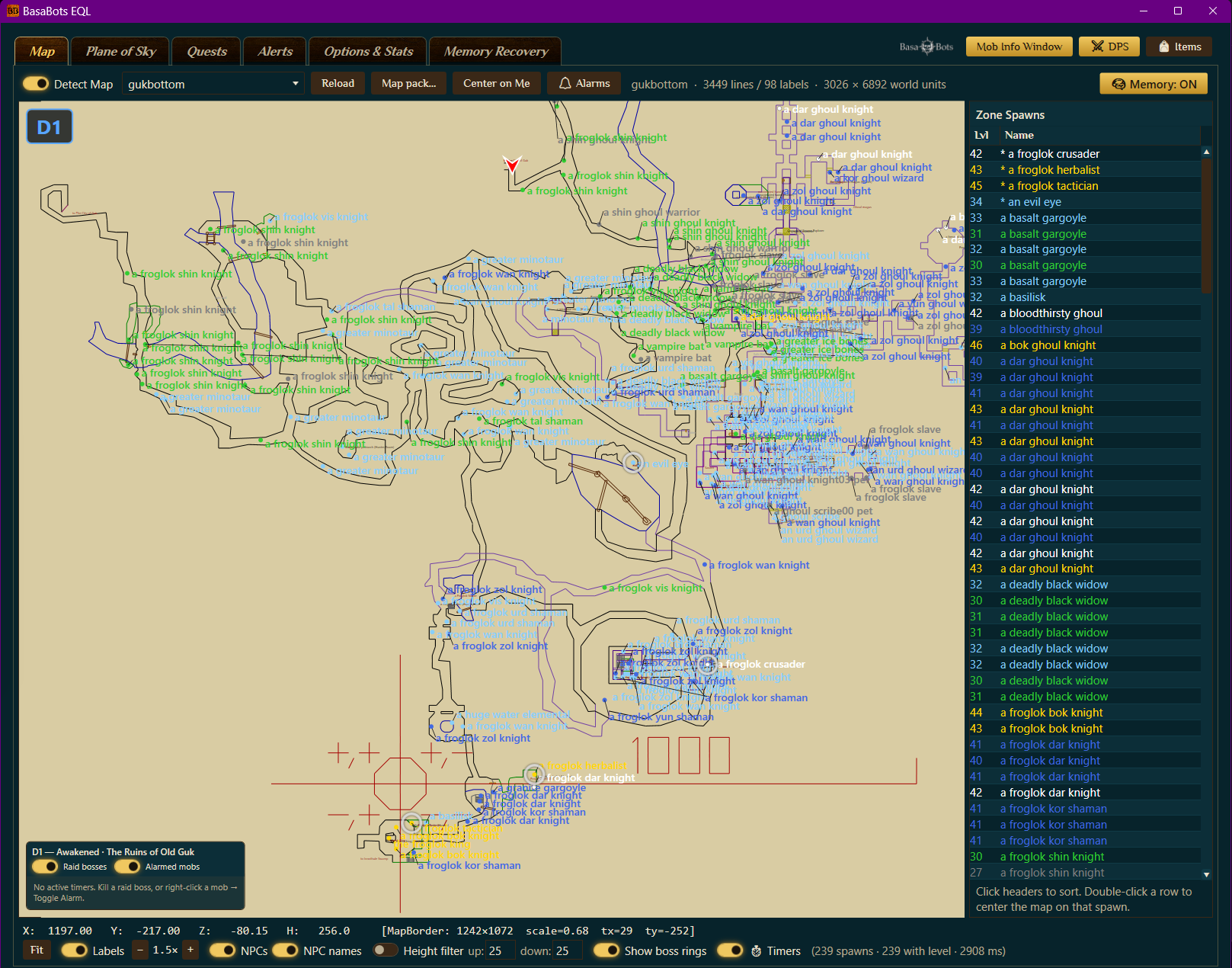The image size is (1232, 968).
Task: Select level 30 'a froglok shin knight' row
Action: 1085,857
